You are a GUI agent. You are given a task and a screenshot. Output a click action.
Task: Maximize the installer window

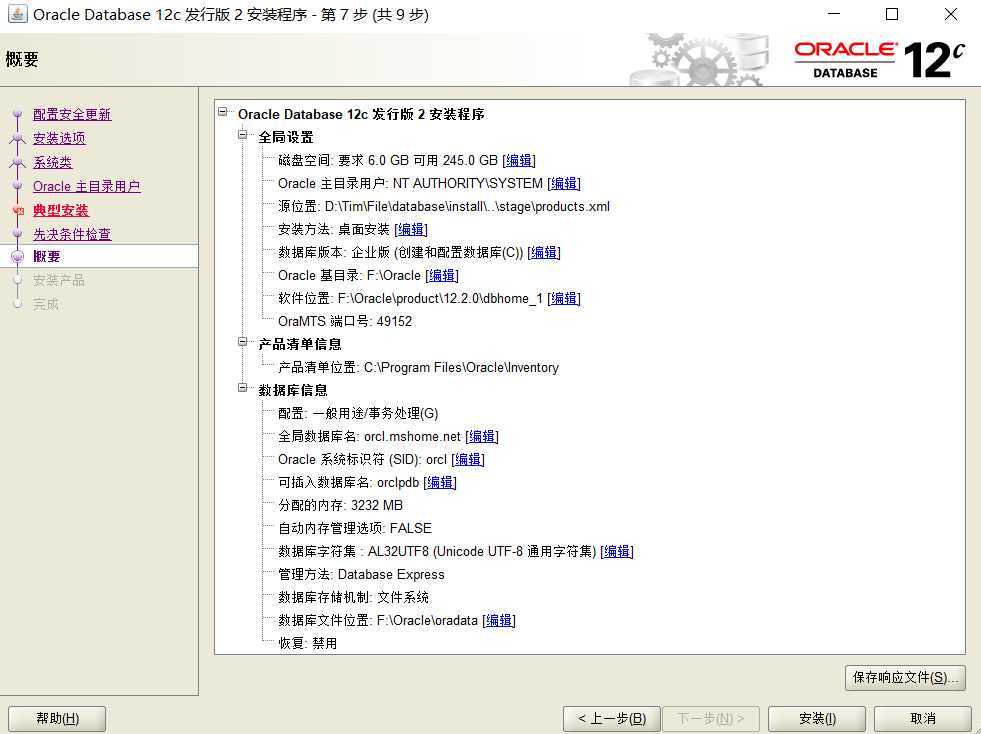[892, 14]
